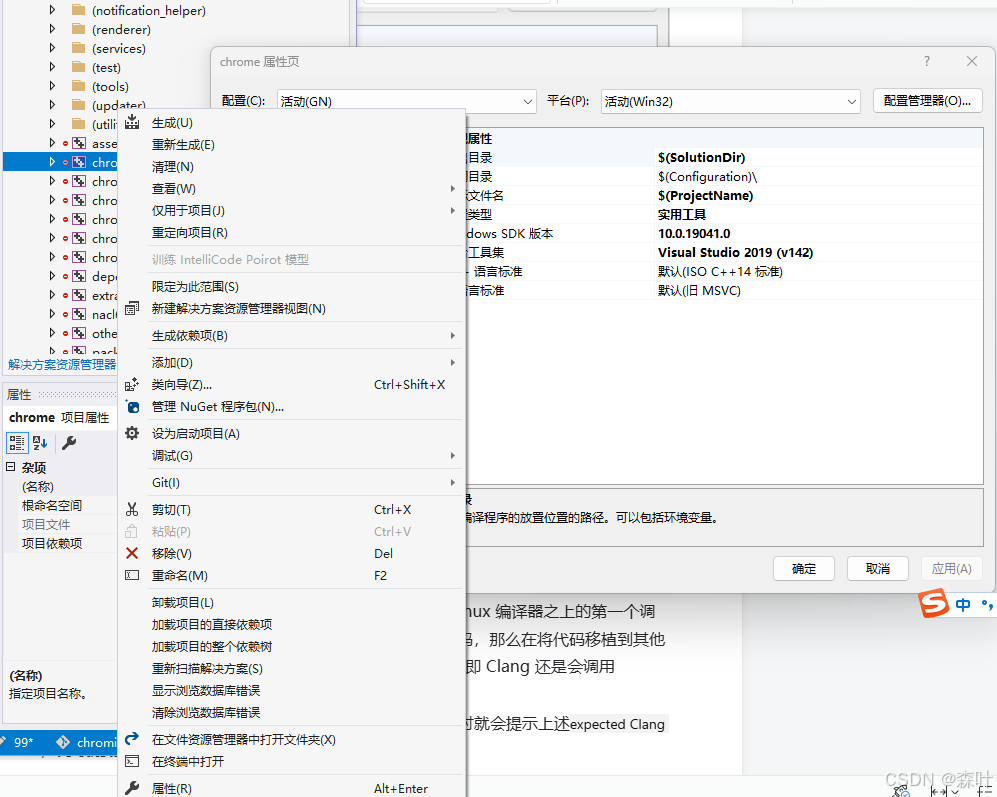Click the (tools) folder icon
Viewport: 997px width, 797px height.
[x=79, y=86]
